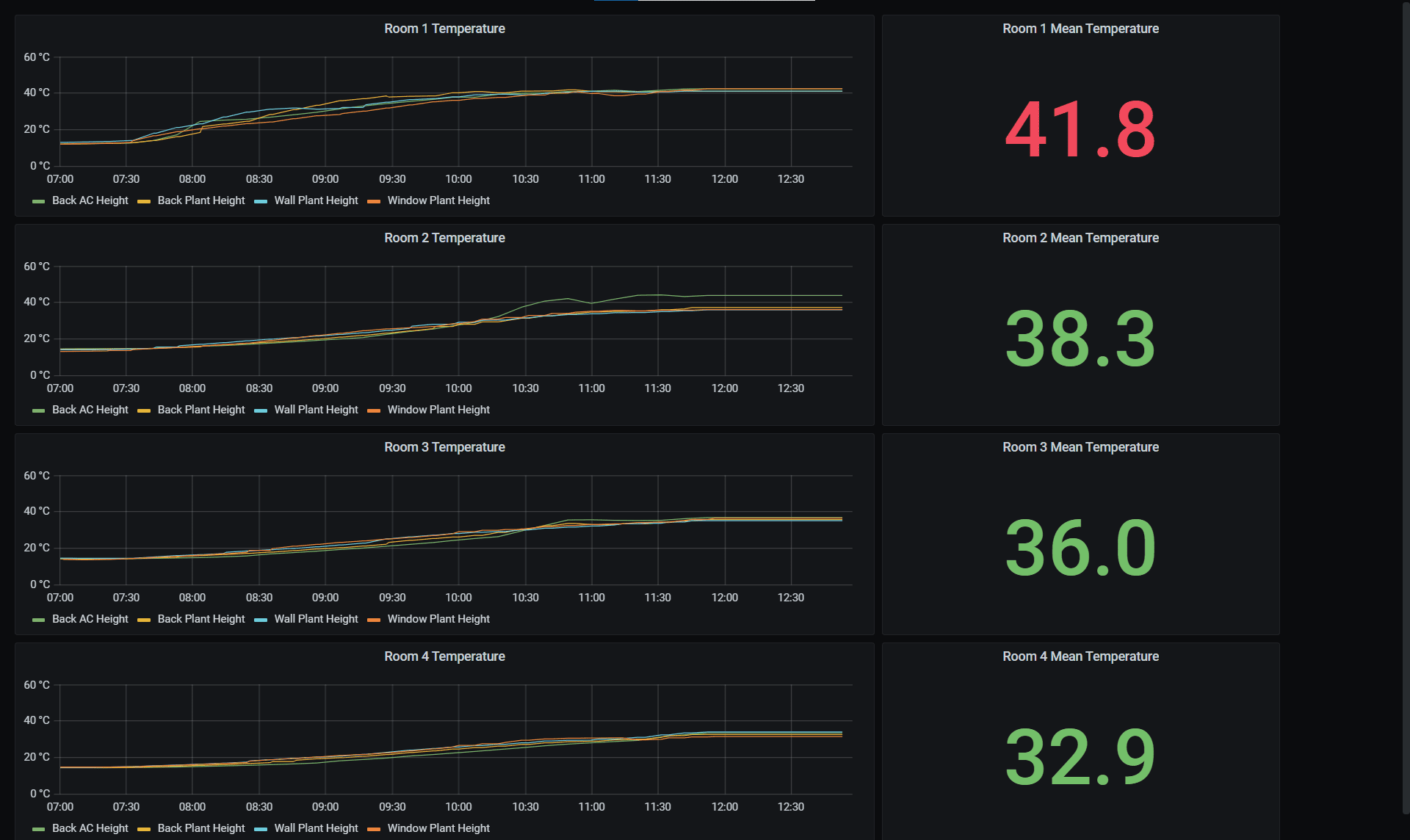The width and height of the screenshot is (1410, 840).
Task: Toggle the Back AC Height series in Room 1
Action: tap(90, 200)
